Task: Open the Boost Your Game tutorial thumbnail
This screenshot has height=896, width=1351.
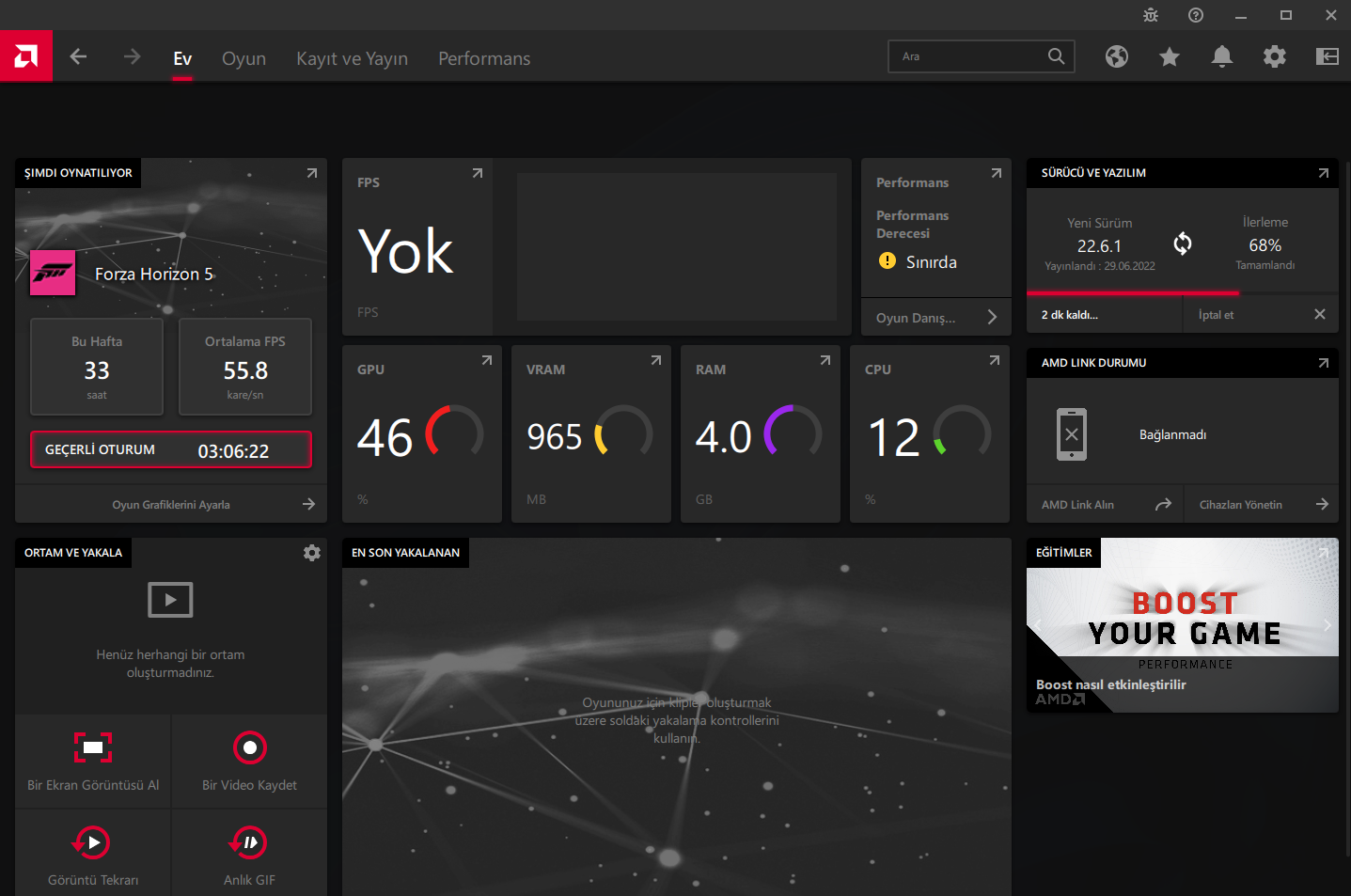Action: coord(1183,625)
